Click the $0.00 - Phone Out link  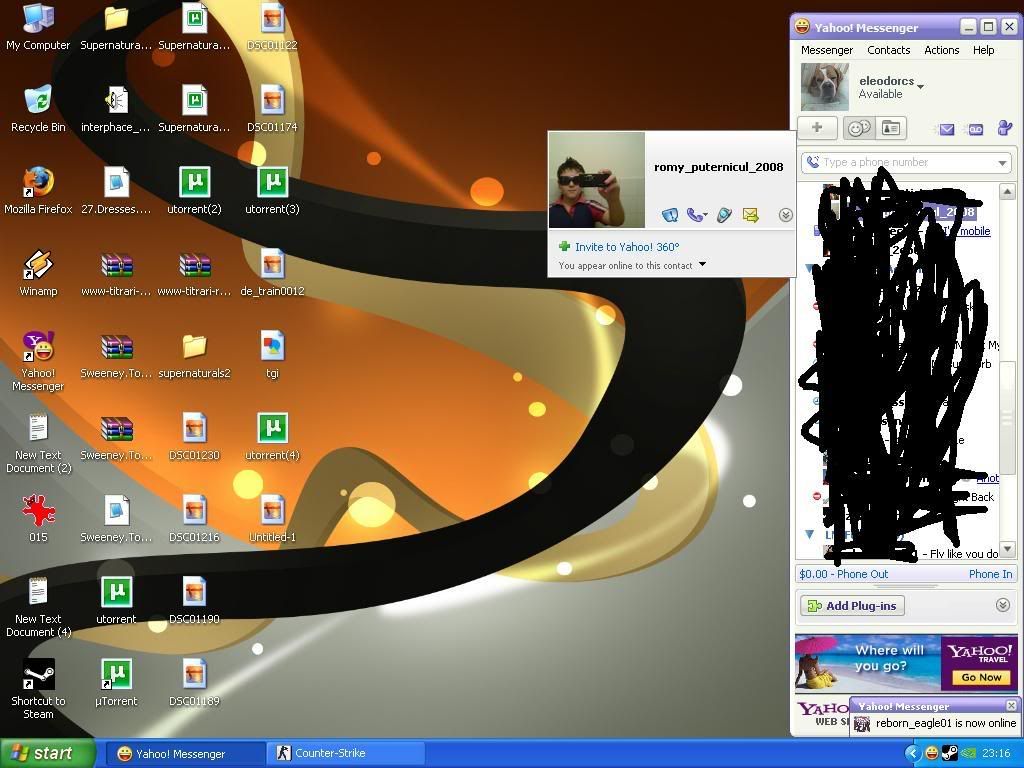coord(844,574)
